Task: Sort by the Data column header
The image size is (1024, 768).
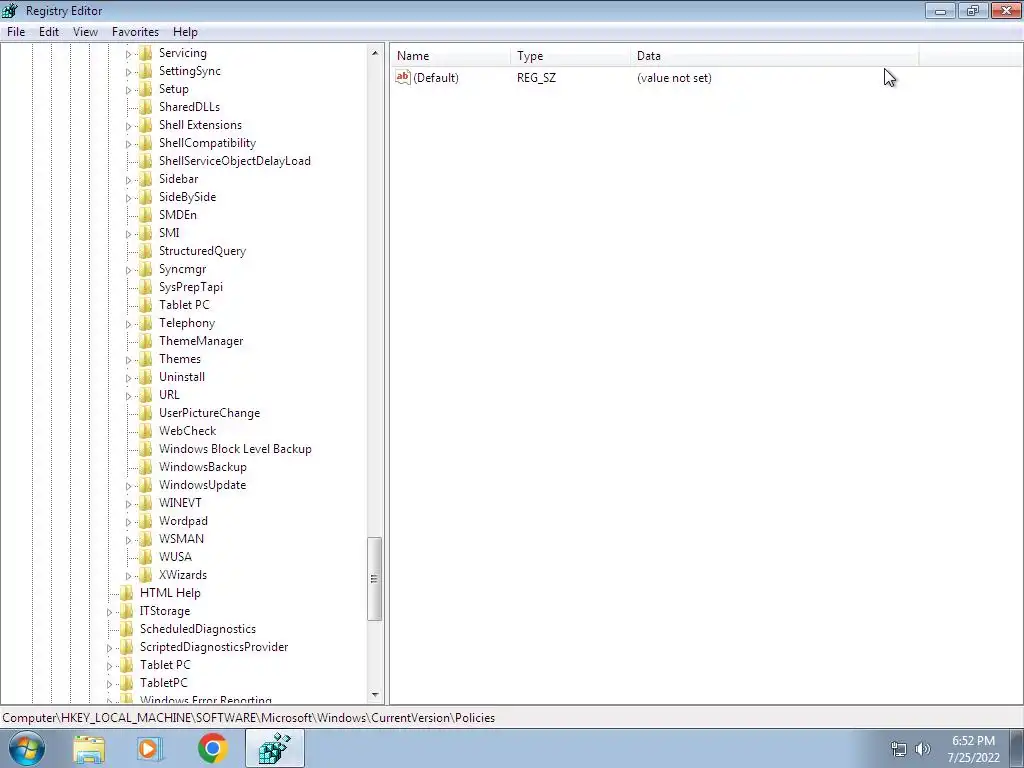Action: point(775,56)
